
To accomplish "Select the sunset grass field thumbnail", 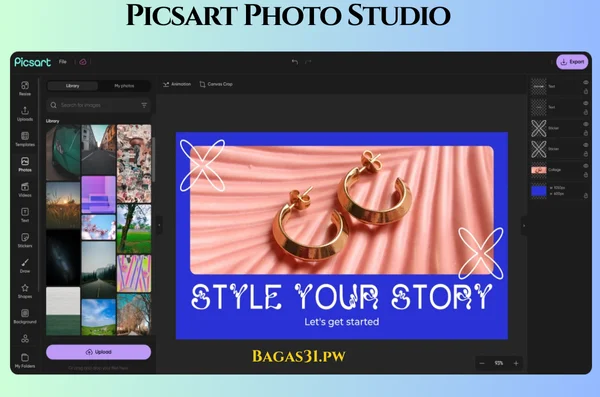I will [63, 205].
